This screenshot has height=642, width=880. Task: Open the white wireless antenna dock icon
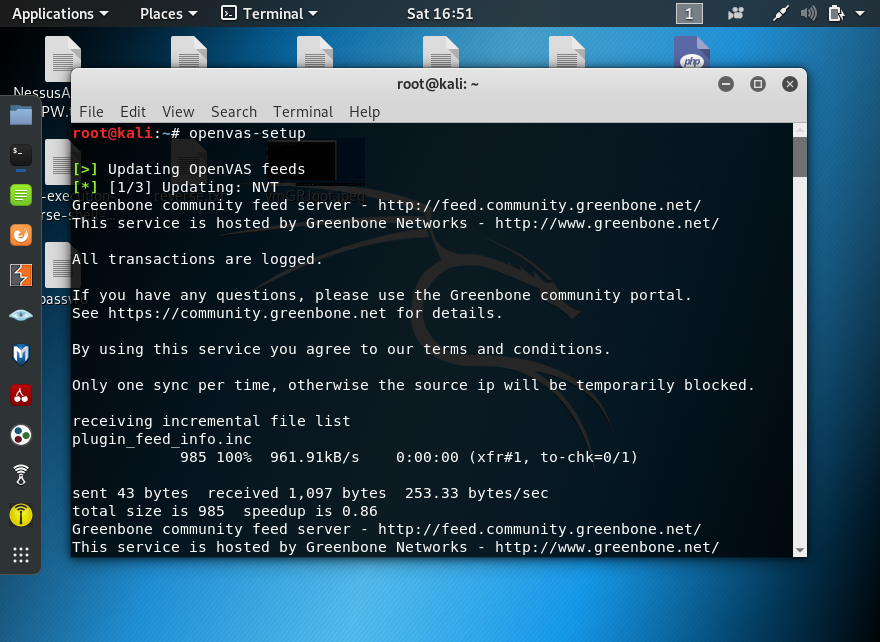coord(21,475)
